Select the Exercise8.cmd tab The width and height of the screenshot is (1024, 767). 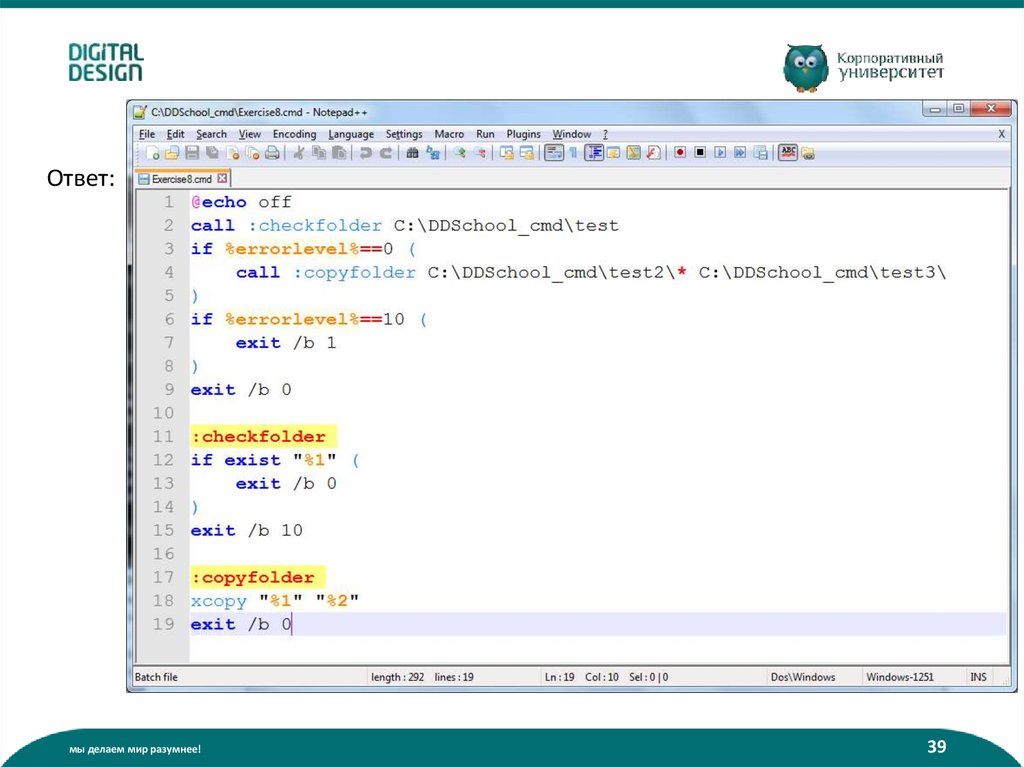pos(180,179)
